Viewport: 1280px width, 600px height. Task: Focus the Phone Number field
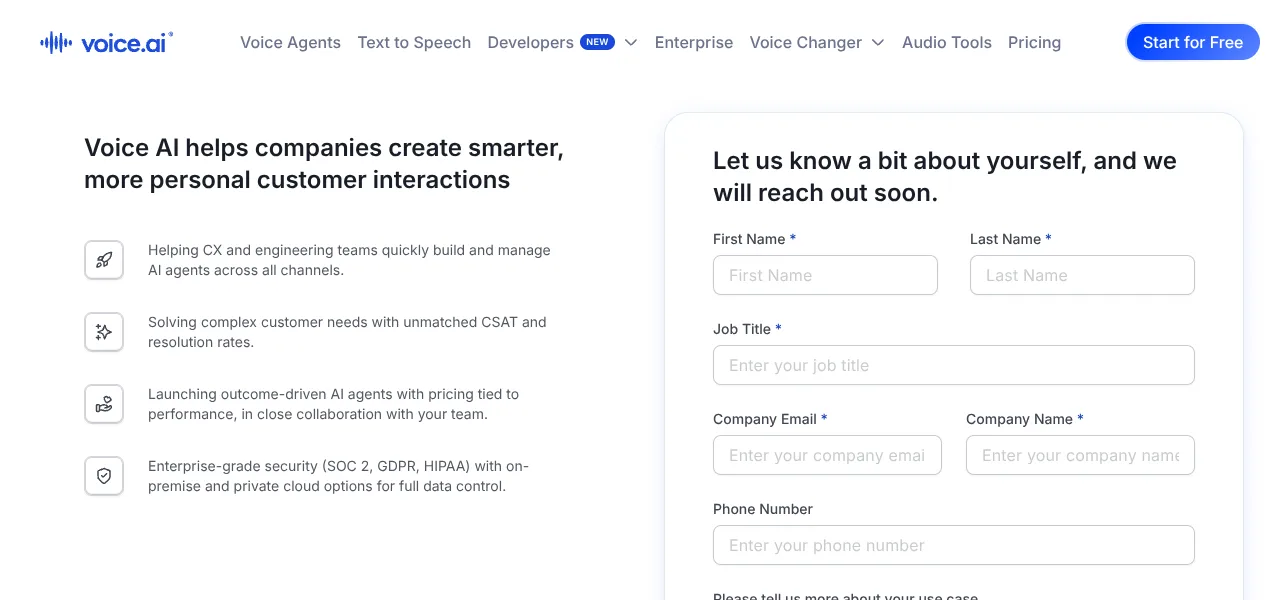coord(954,545)
